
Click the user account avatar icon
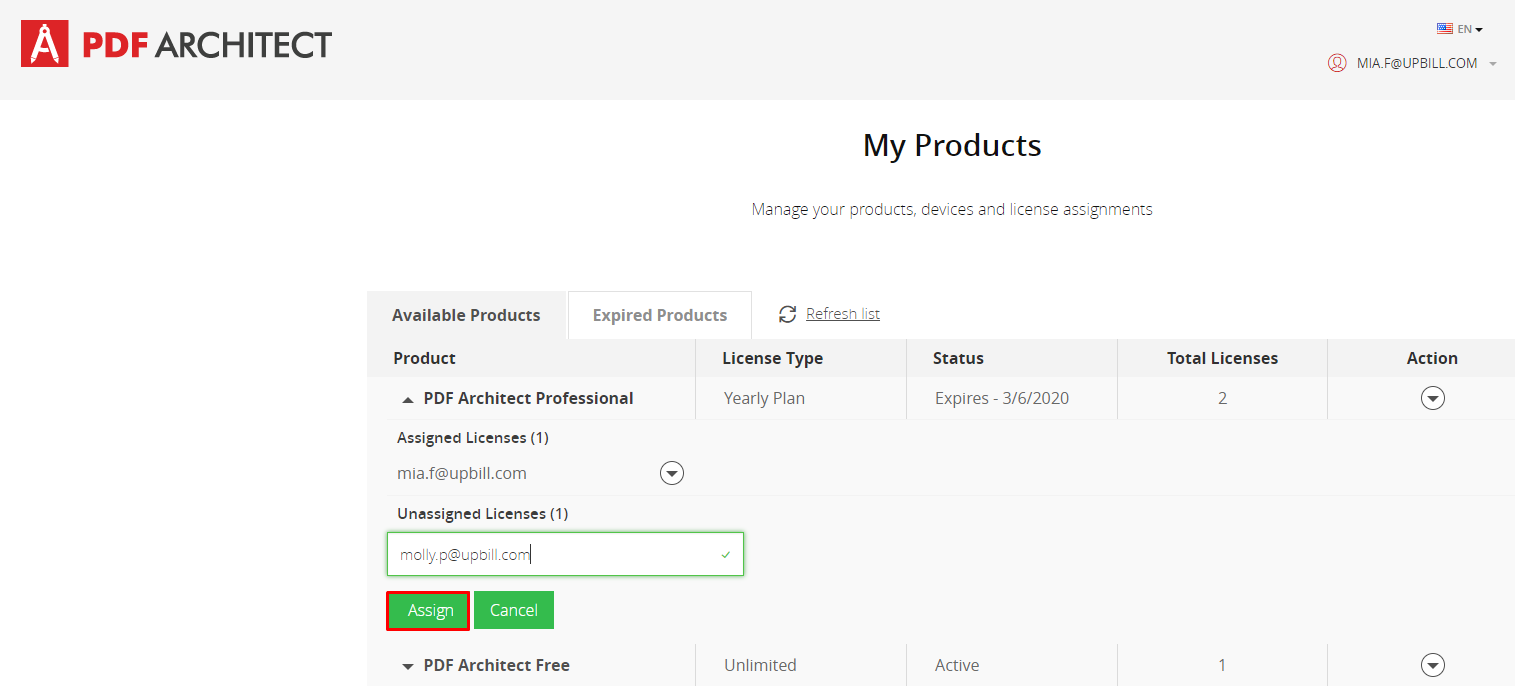[x=1337, y=63]
